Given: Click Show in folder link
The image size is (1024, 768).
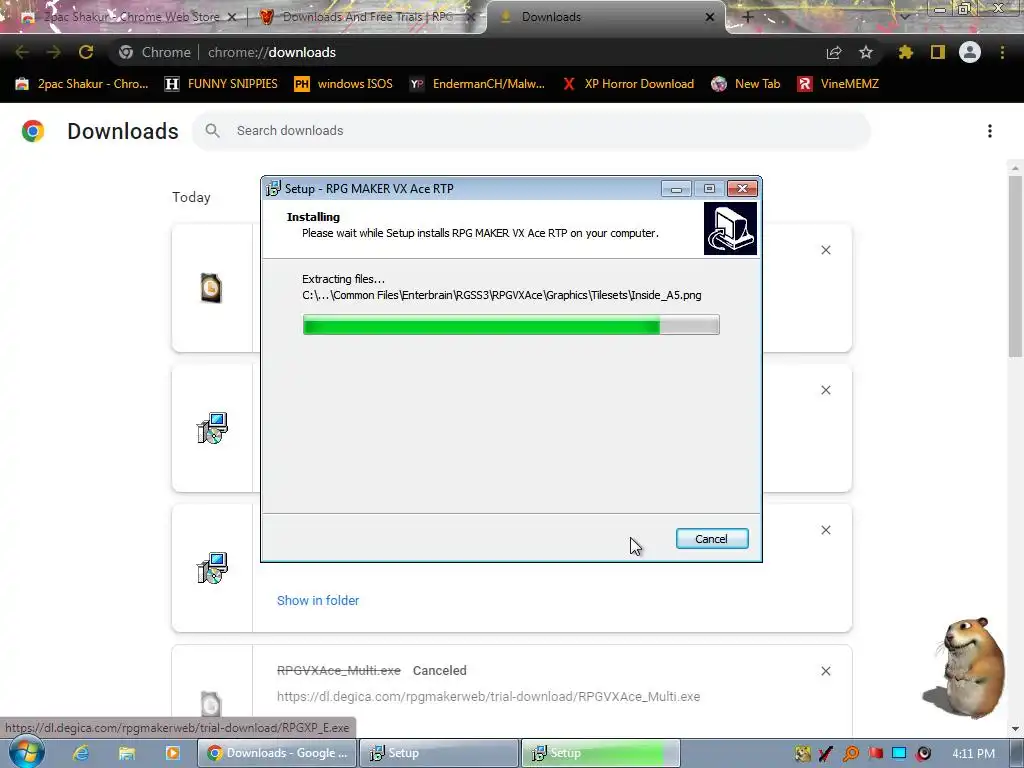Looking at the screenshot, I should 318,600.
